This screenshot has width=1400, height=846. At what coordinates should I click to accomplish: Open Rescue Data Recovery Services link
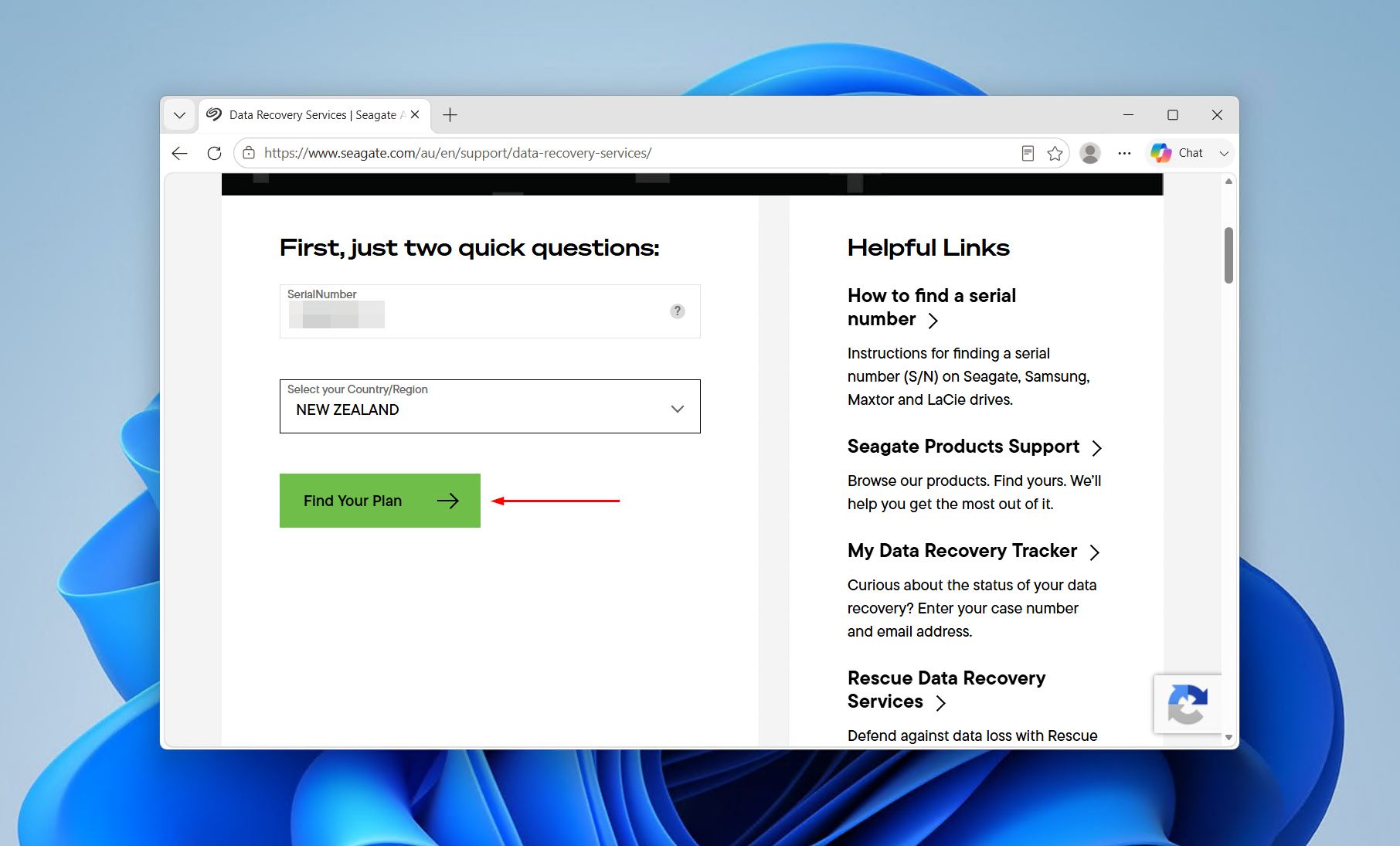(x=946, y=689)
